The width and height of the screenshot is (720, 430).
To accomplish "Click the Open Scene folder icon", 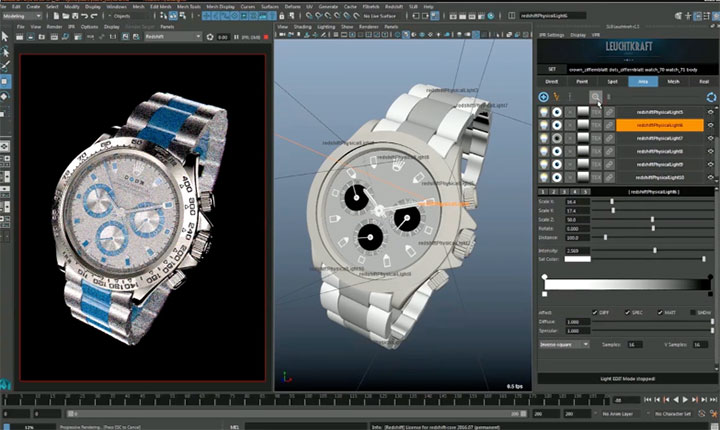I will point(66,16).
